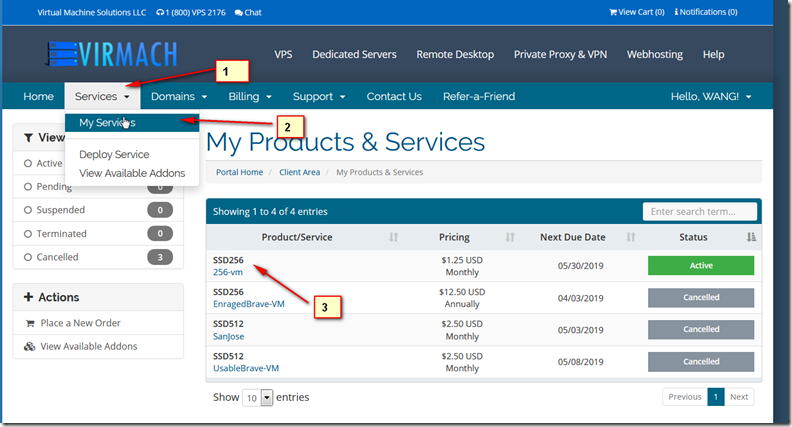Sort table by Product/Service column
Image resolution: width=792 pixels, height=427 pixels.
[393, 237]
